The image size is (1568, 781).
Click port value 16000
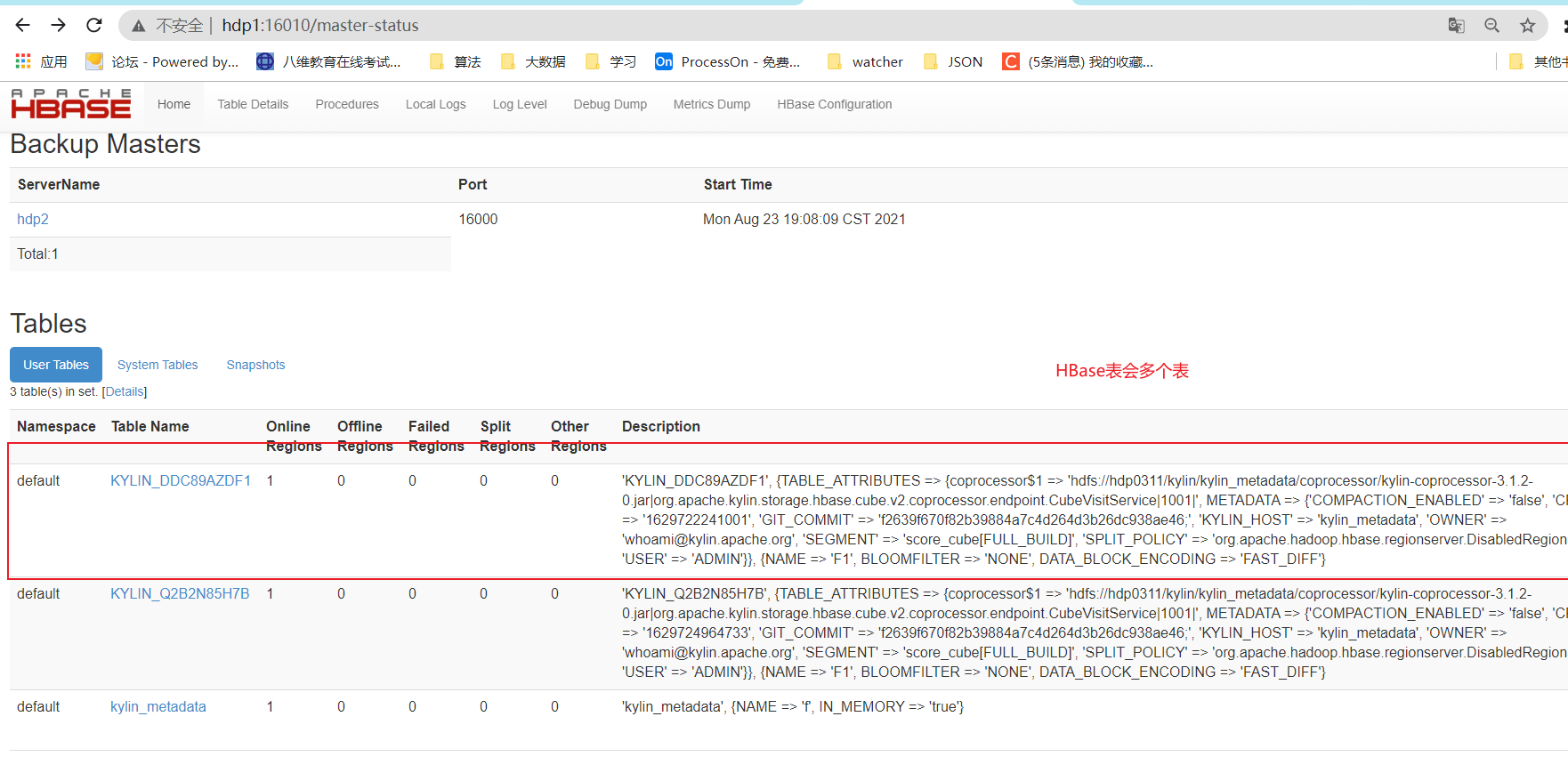click(x=478, y=219)
